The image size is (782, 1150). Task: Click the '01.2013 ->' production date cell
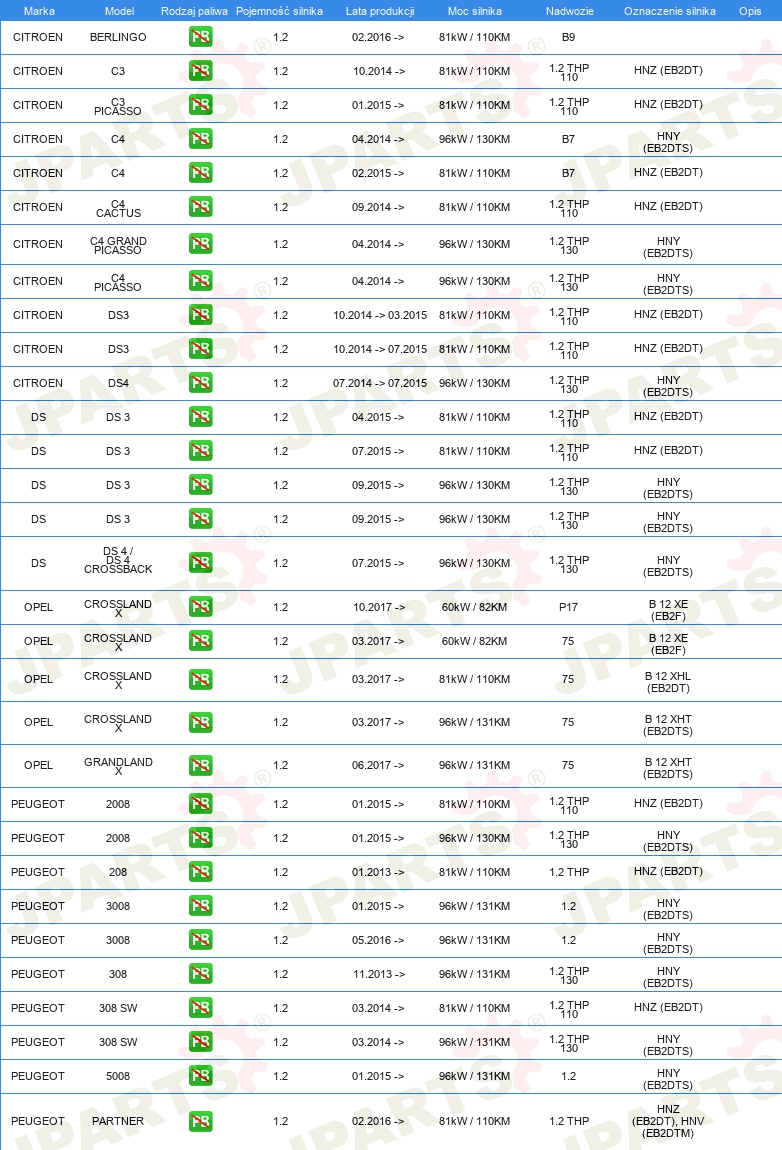point(378,872)
